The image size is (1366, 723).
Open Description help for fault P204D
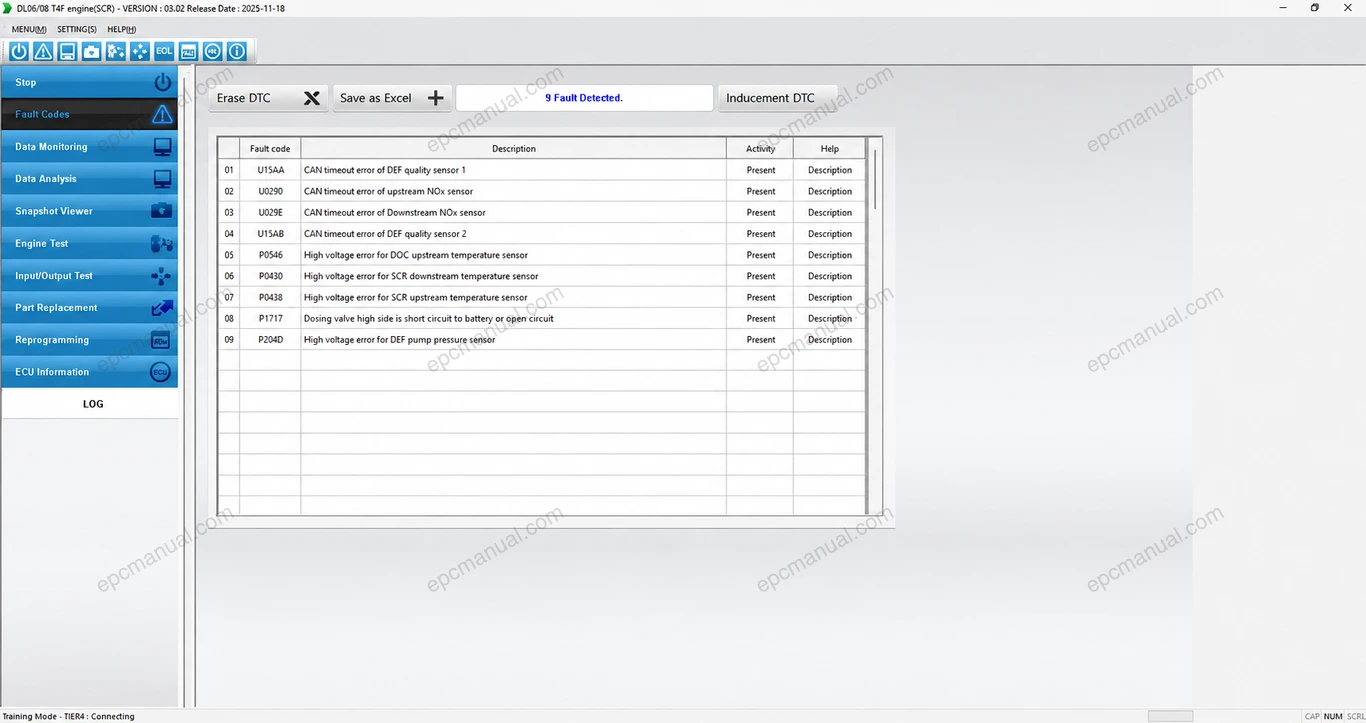tap(830, 340)
